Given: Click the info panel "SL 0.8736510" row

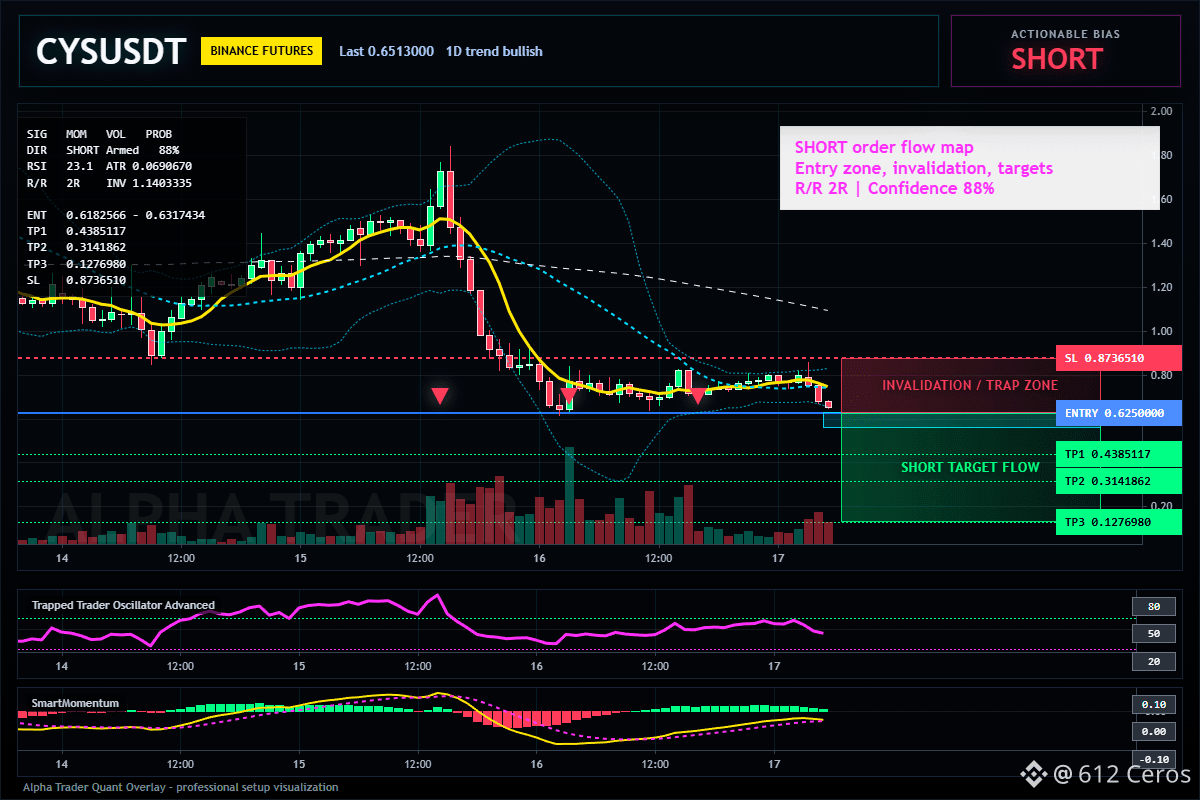Looking at the screenshot, I should [x=76, y=280].
